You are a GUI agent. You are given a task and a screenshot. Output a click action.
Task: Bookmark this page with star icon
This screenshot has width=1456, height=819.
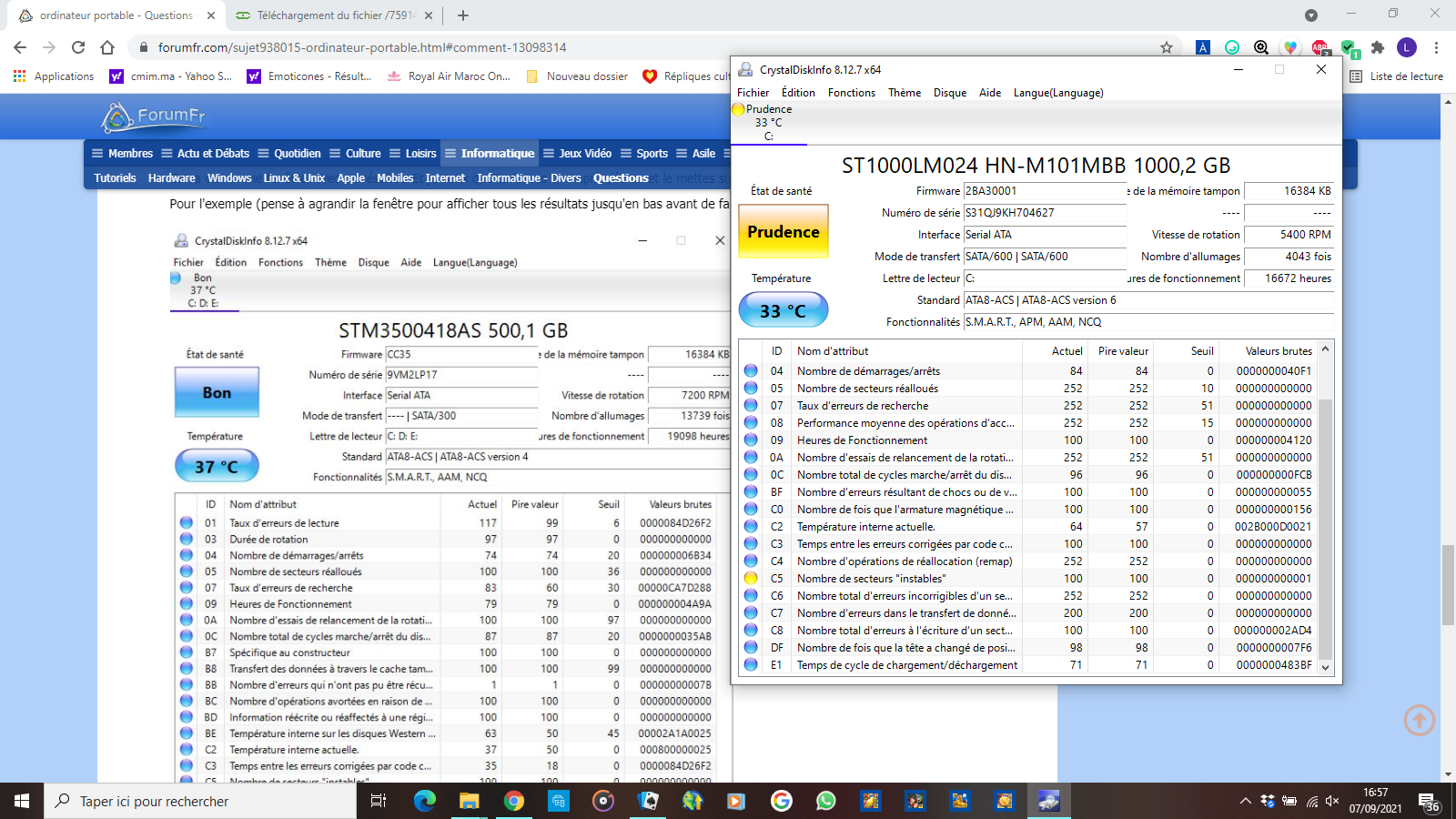click(1167, 47)
